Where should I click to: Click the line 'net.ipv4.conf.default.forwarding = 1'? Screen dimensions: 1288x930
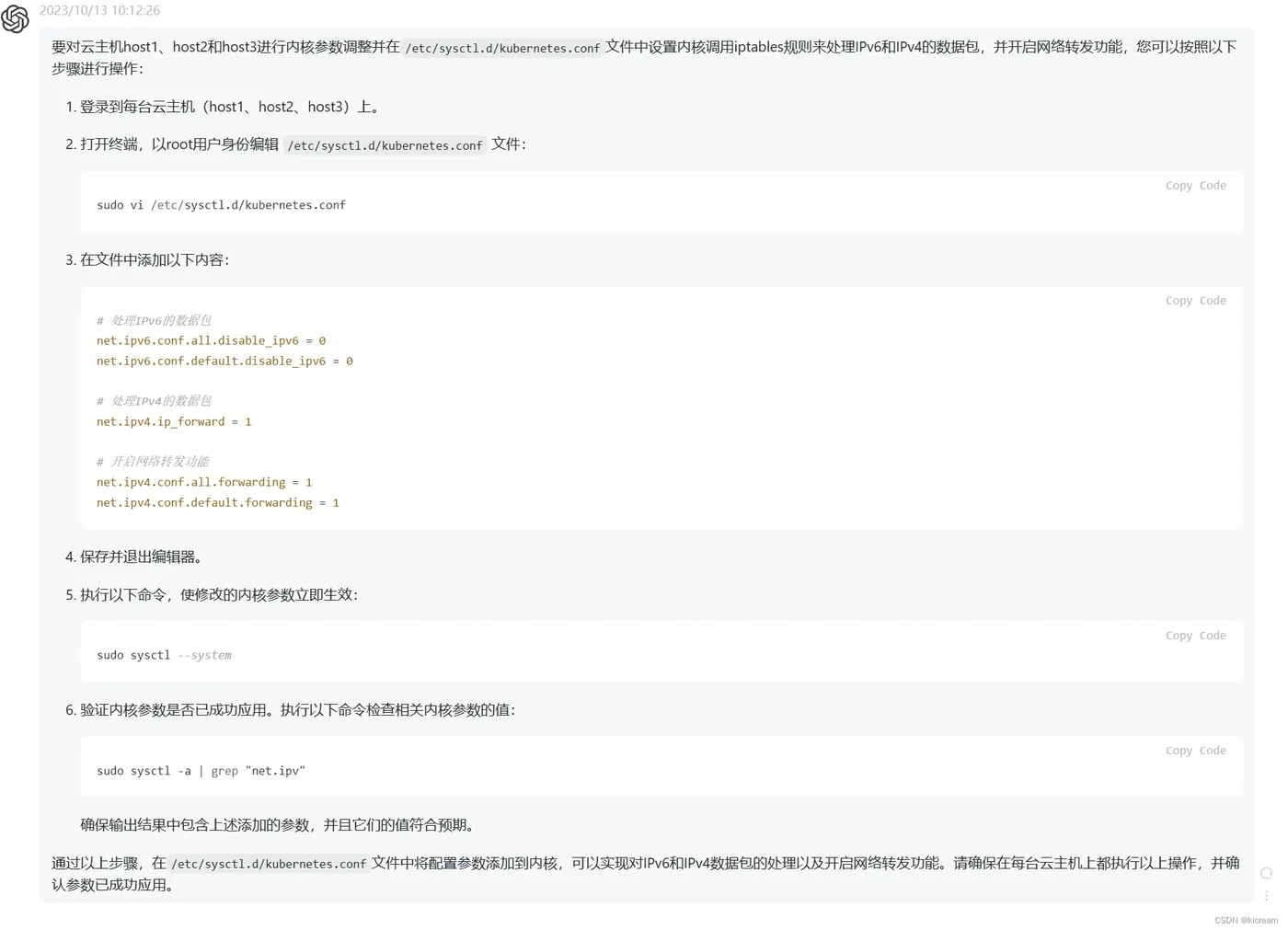[x=218, y=502]
